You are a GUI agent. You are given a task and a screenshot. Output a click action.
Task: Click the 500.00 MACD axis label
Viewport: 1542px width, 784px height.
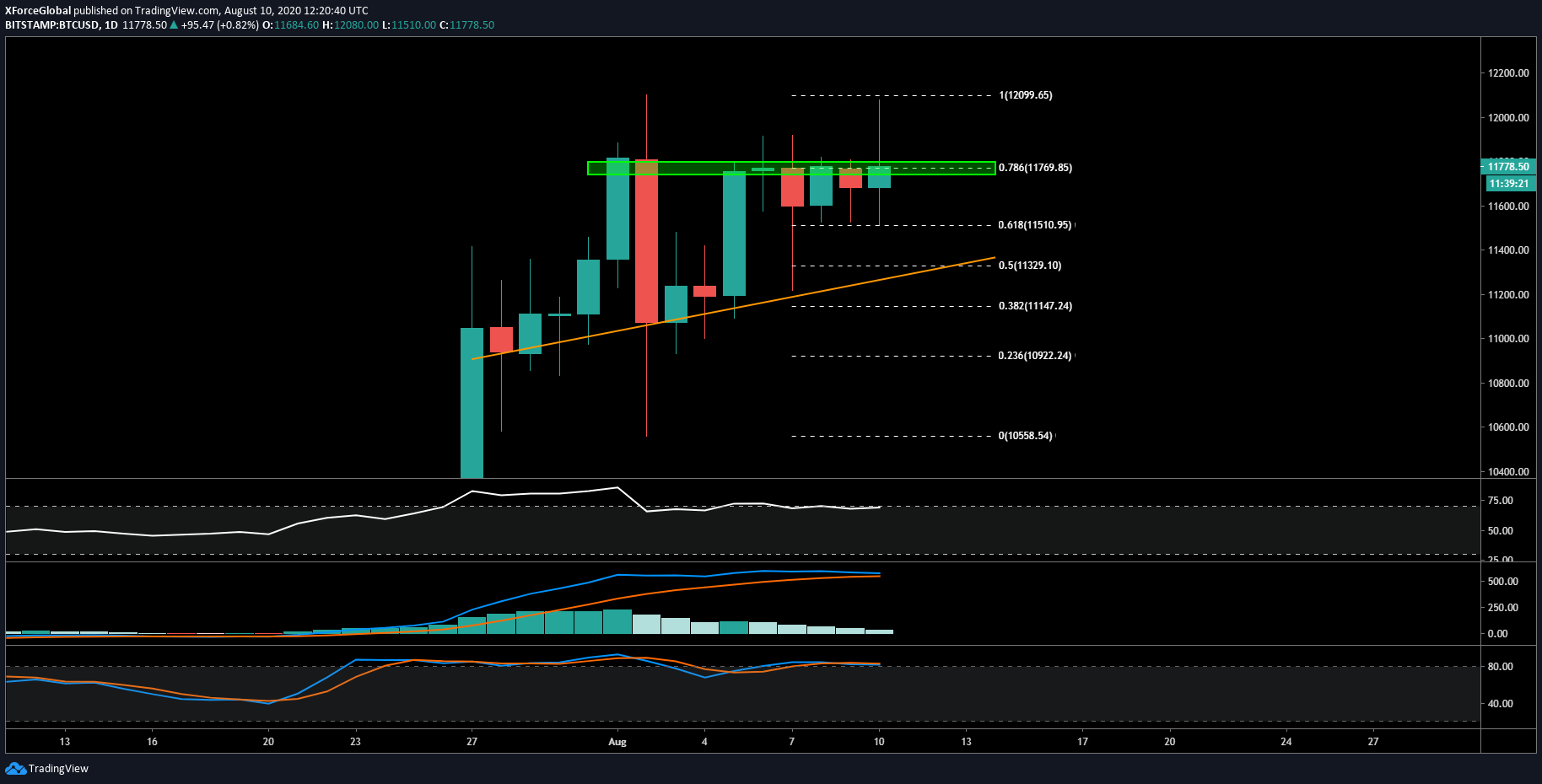pyautogui.click(x=1503, y=582)
